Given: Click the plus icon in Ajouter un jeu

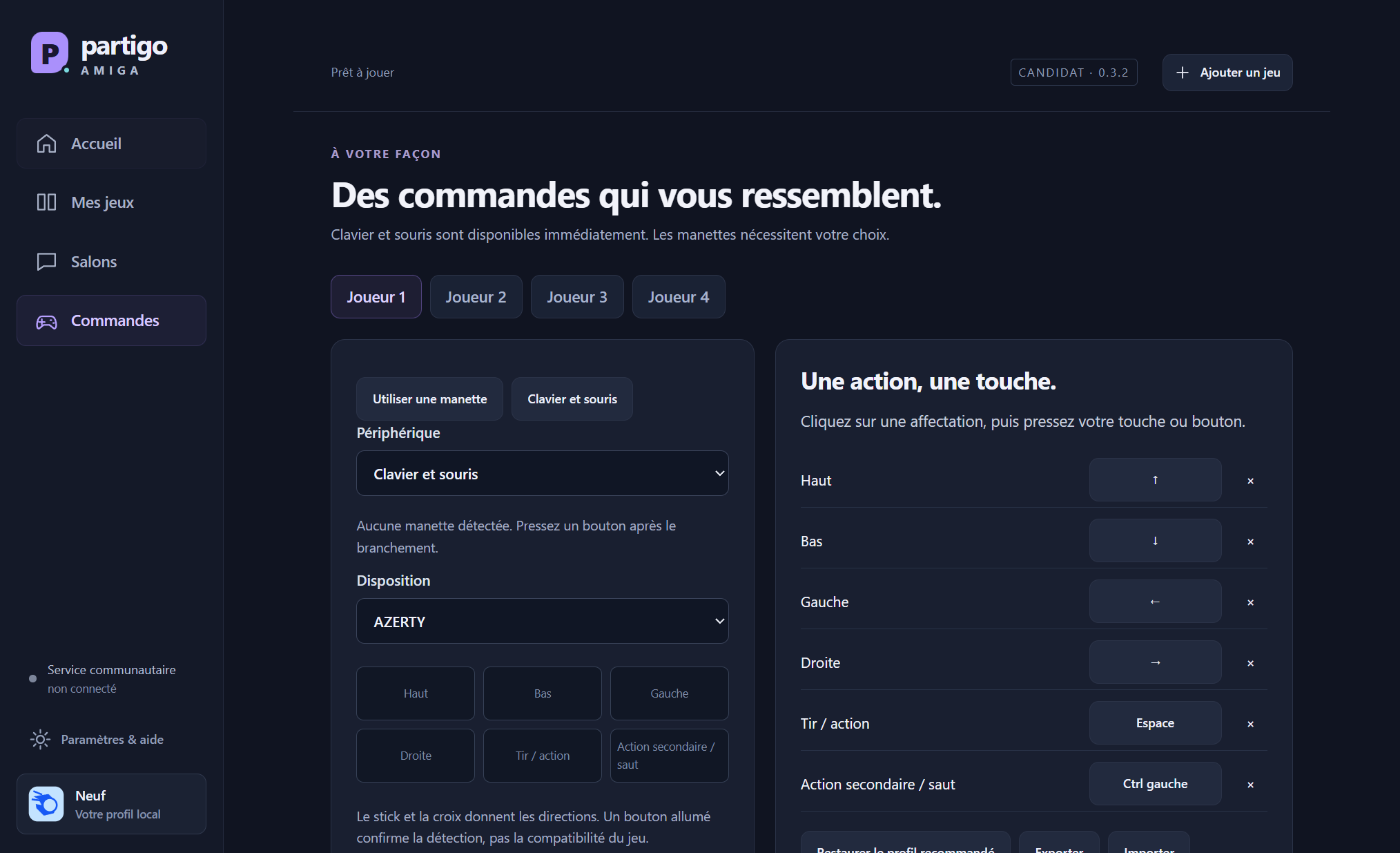Looking at the screenshot, I should (1183, 73).
